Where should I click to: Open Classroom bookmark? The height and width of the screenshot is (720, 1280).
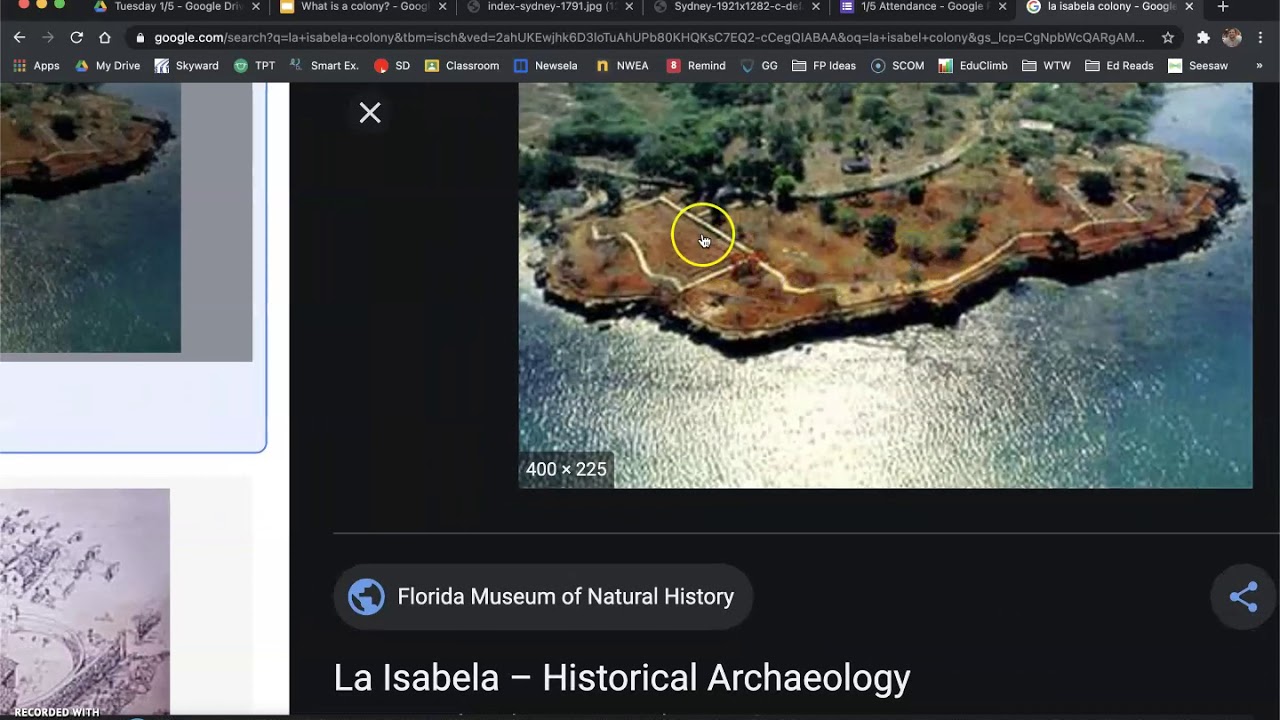click(x=462, y=66)
